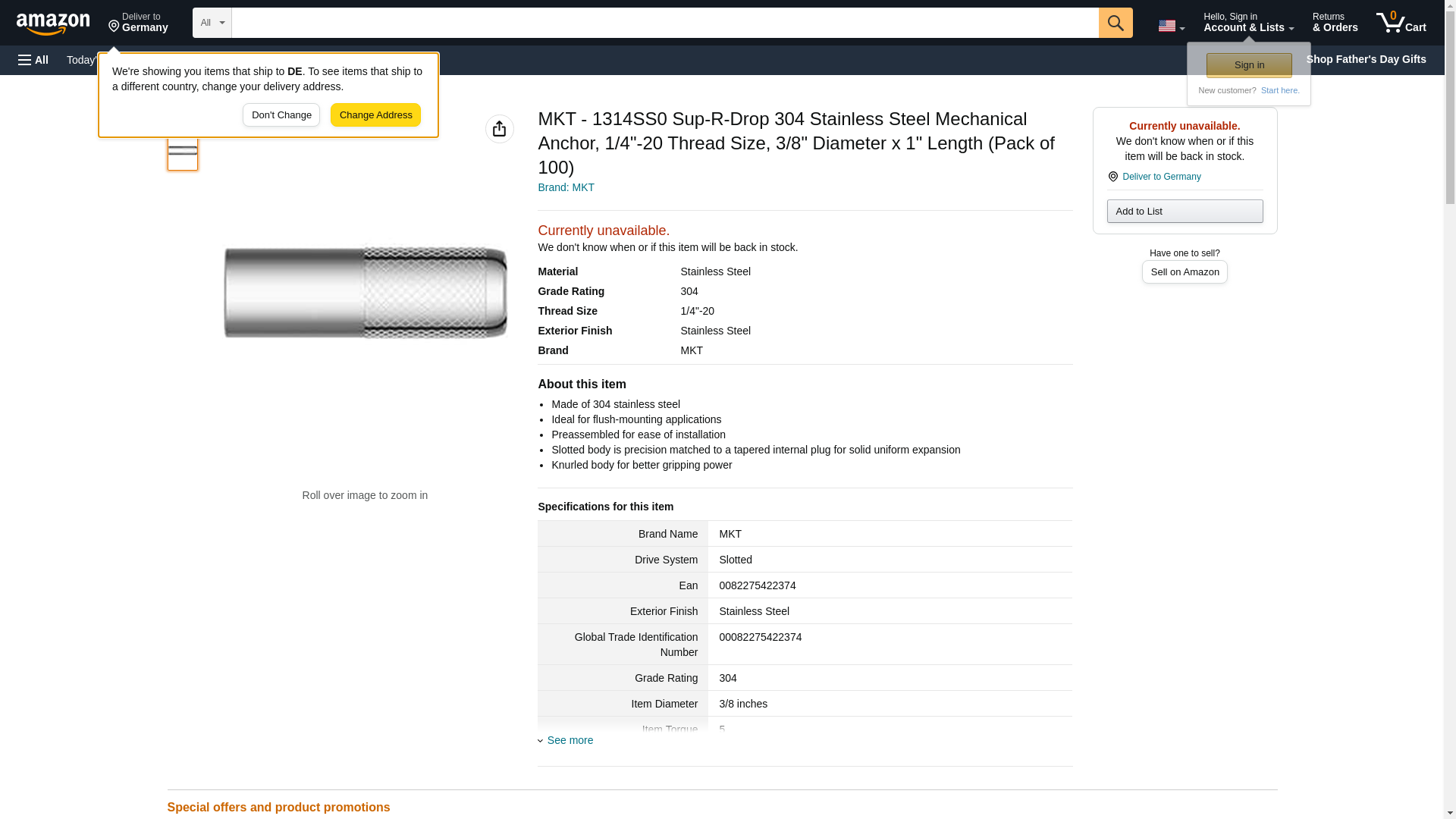Click the yellow Sign in button
Image resolution: width=1456 pixels, height=819 pixels.
(x=1249, y=65)
